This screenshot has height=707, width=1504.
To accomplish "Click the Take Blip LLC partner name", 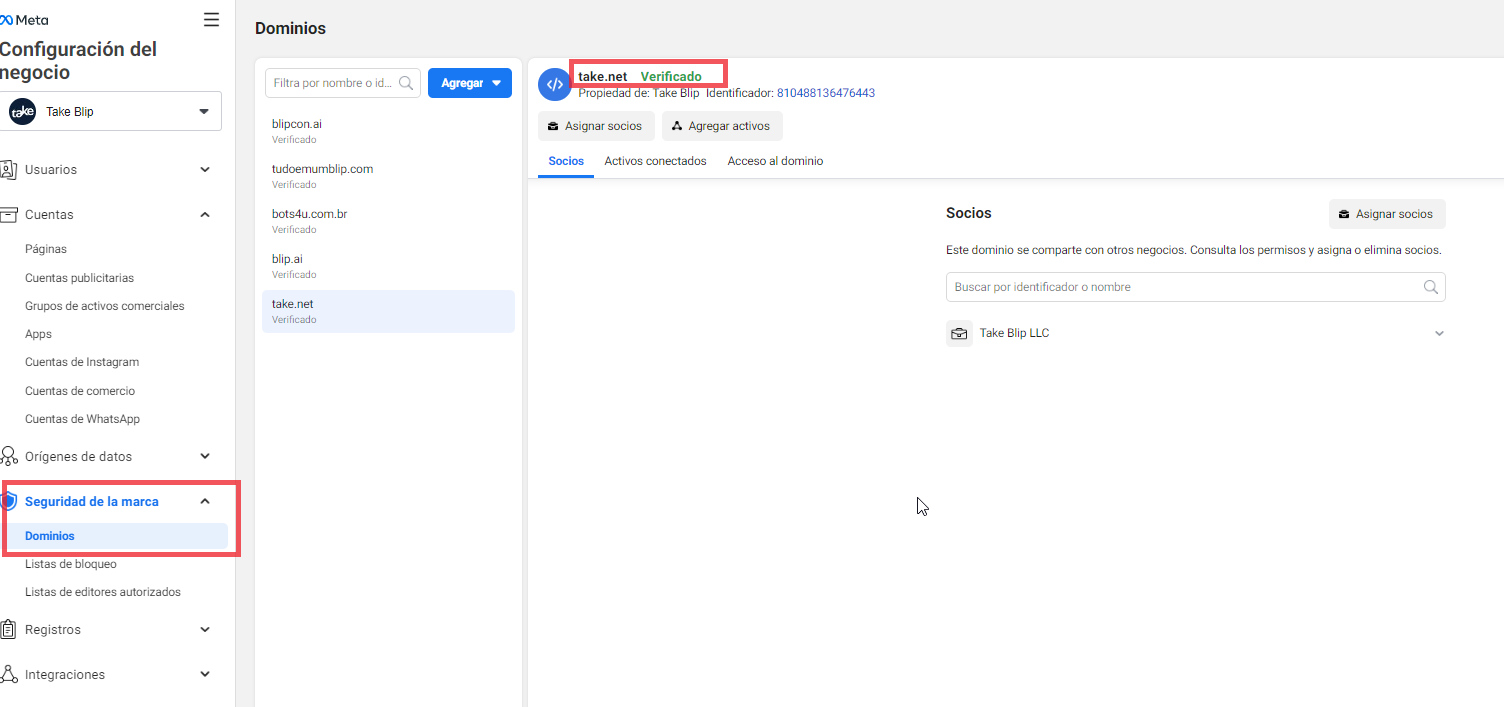I will point(1014,333).
